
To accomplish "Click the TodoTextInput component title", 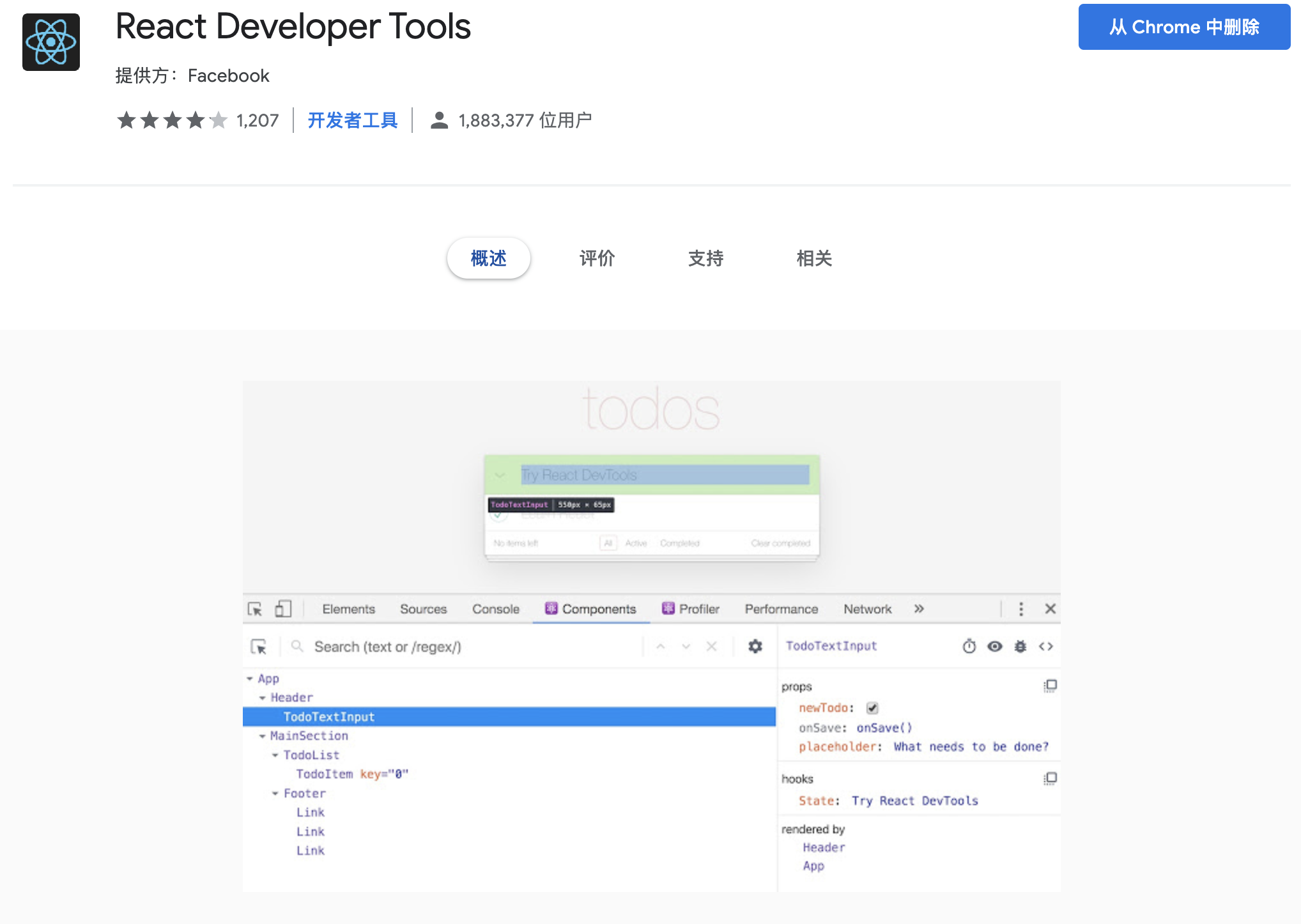I will [x=831, y=645].
